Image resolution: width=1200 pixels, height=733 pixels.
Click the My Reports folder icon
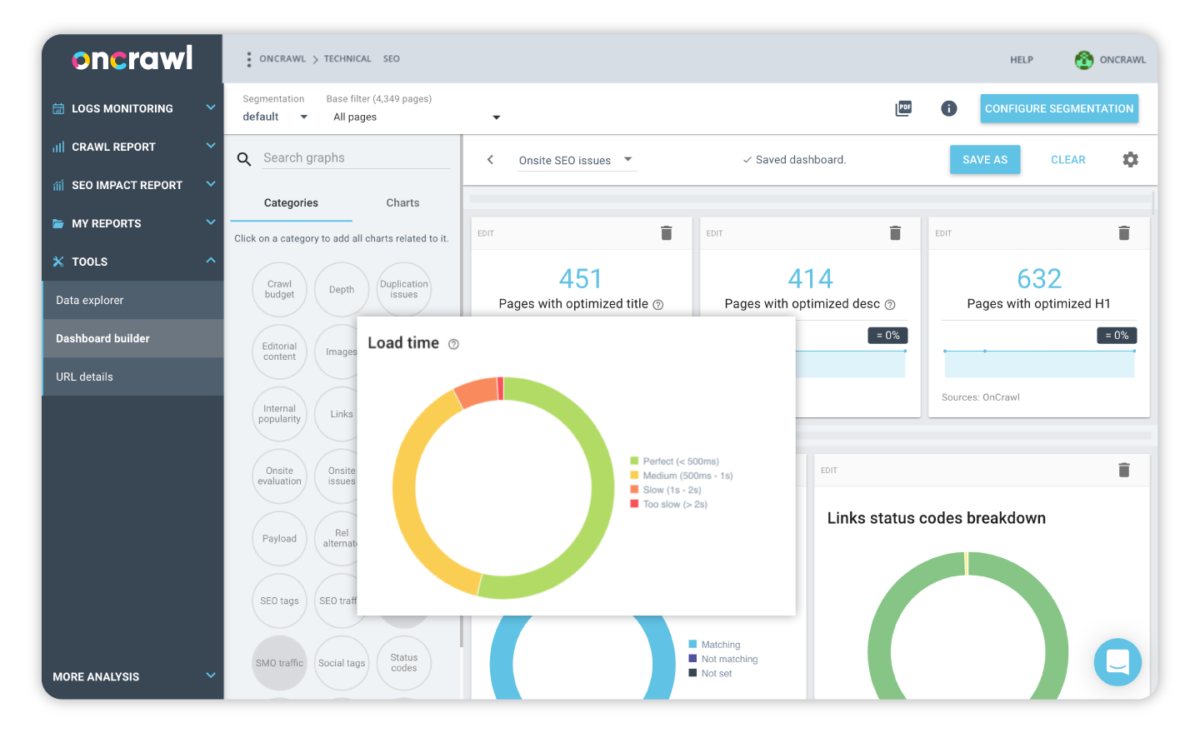(x=58, y=224)
